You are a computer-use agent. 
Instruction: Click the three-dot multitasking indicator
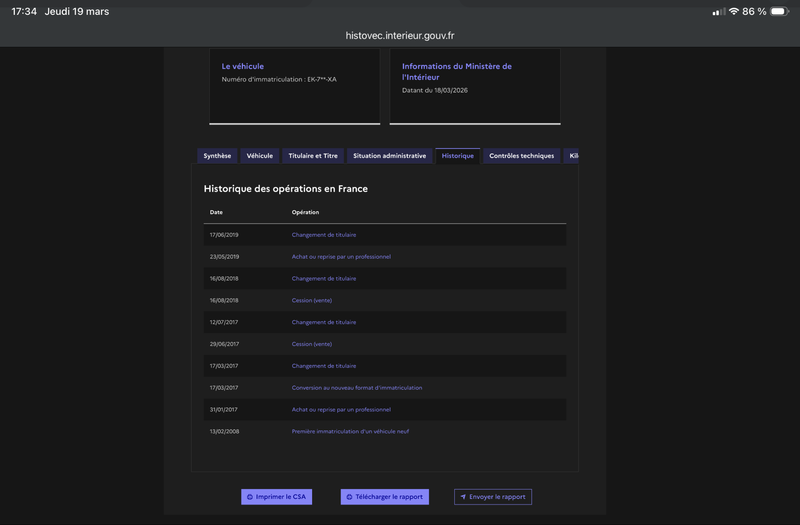click(400, 5)
